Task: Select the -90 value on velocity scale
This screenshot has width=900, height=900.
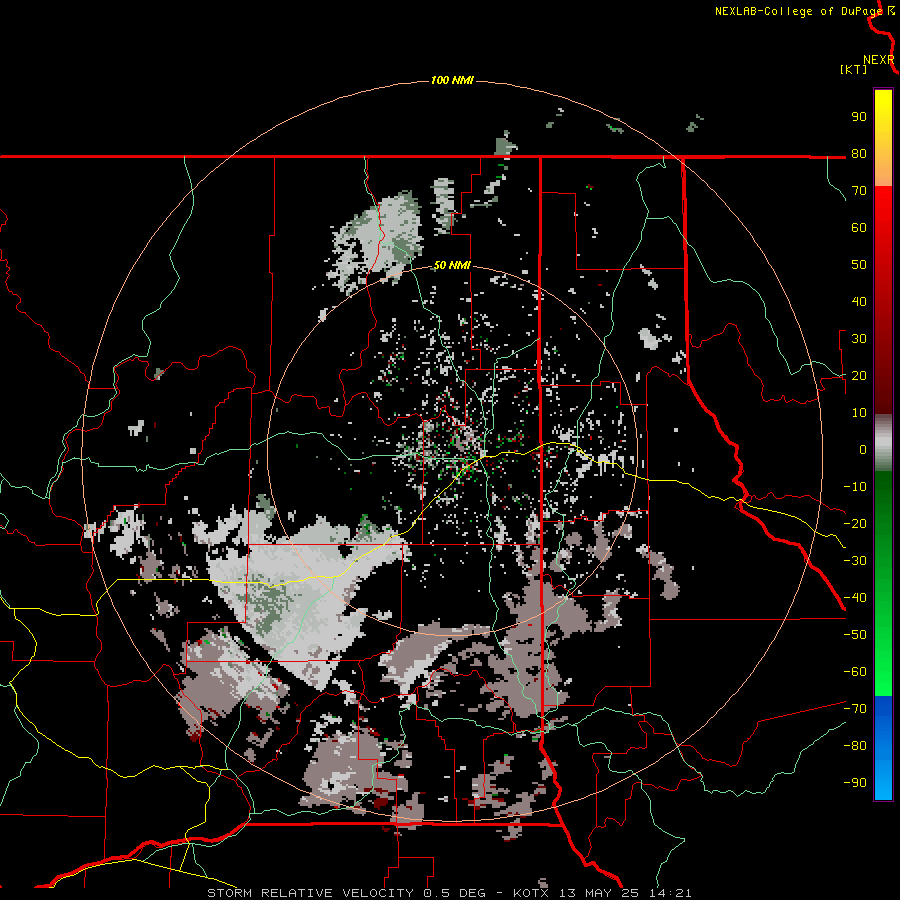Action: click(855, 782)
